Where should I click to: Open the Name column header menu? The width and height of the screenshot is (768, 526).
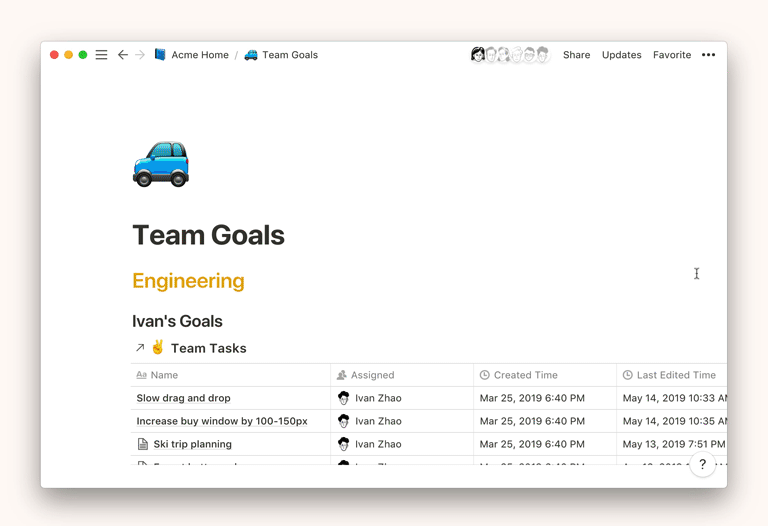(x=164, y=375)
